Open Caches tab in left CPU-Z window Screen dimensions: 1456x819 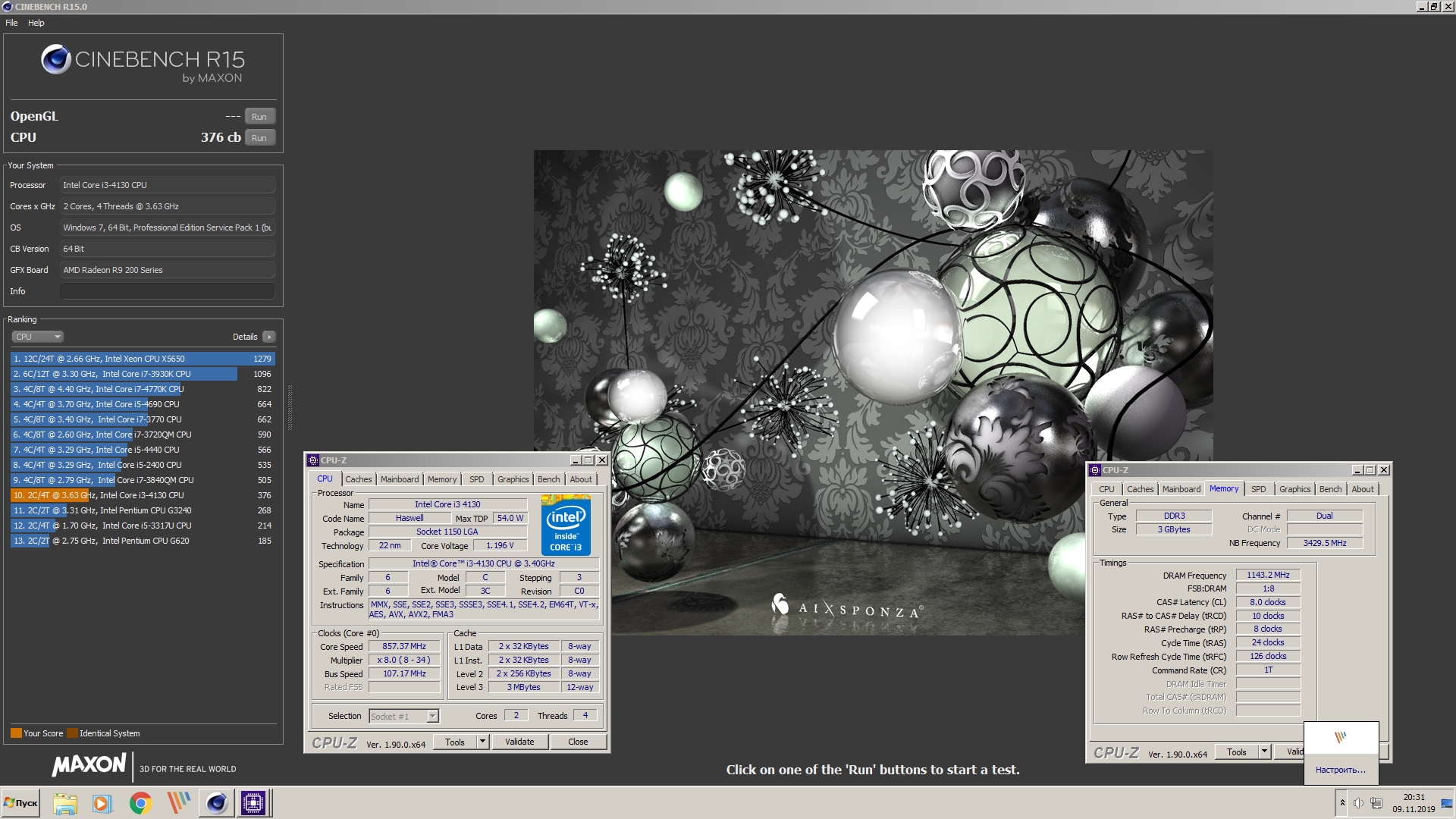tap(359, 479)
